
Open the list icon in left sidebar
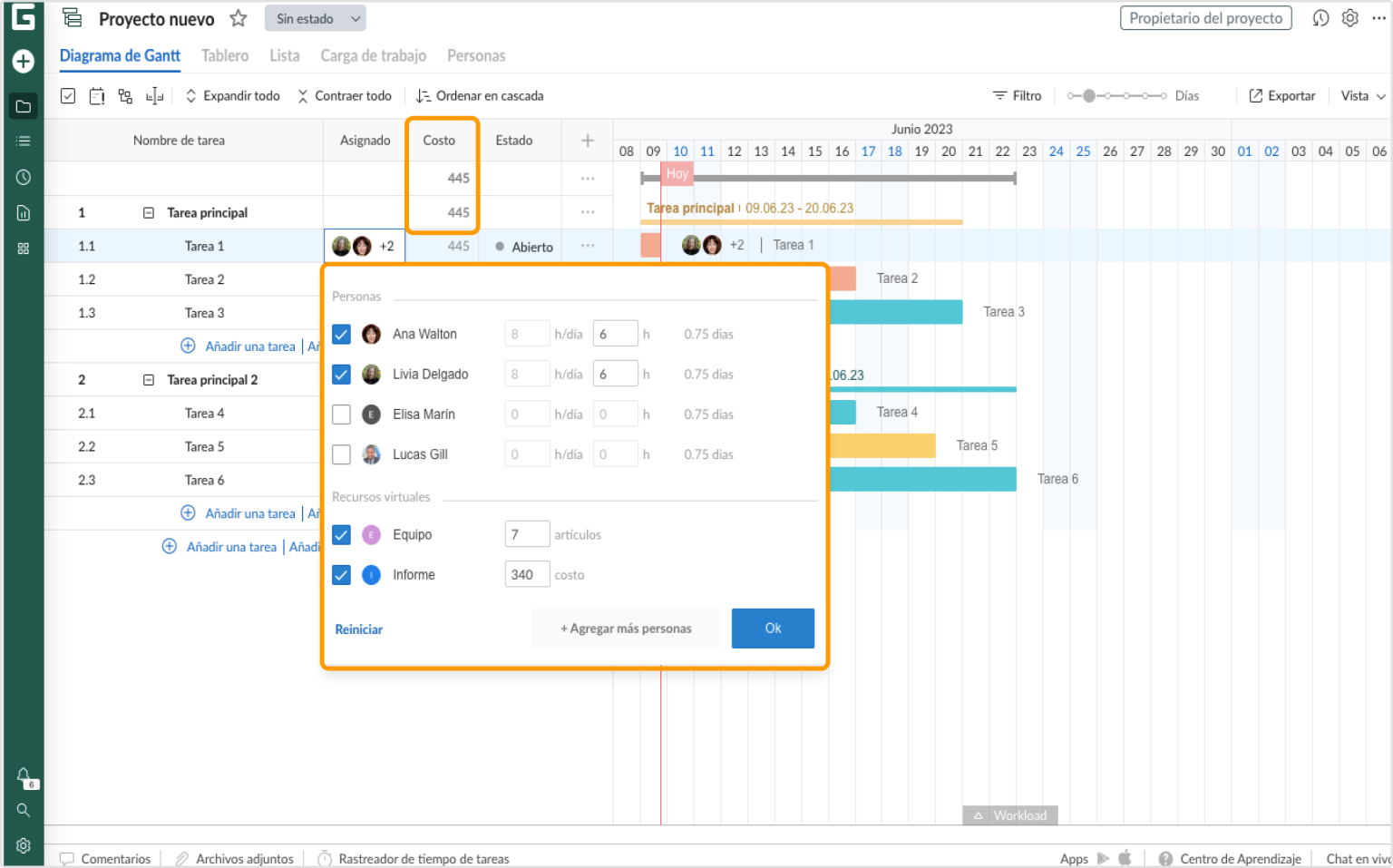24,141
